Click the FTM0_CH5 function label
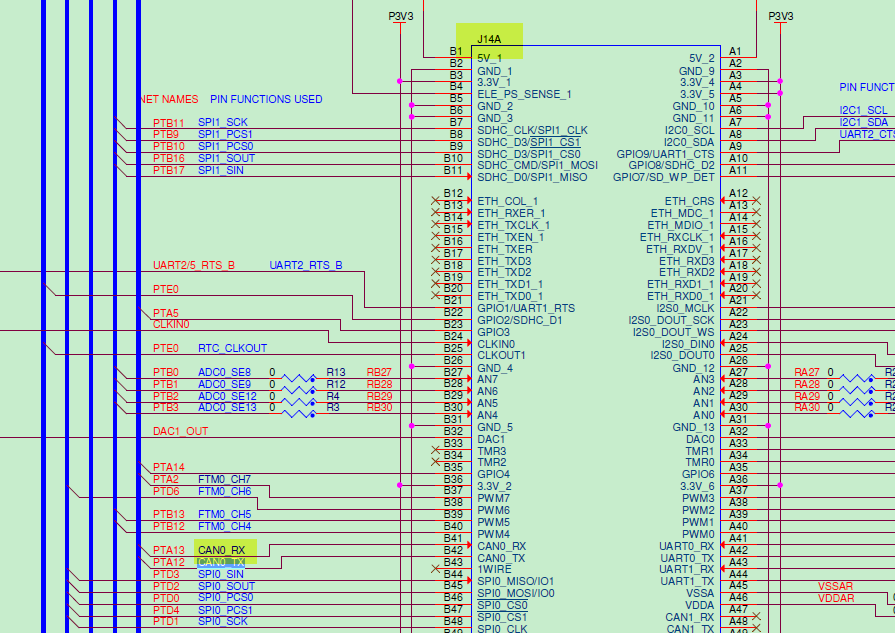Viewport: 895px width, 633px height. click(x=224, y=514)
